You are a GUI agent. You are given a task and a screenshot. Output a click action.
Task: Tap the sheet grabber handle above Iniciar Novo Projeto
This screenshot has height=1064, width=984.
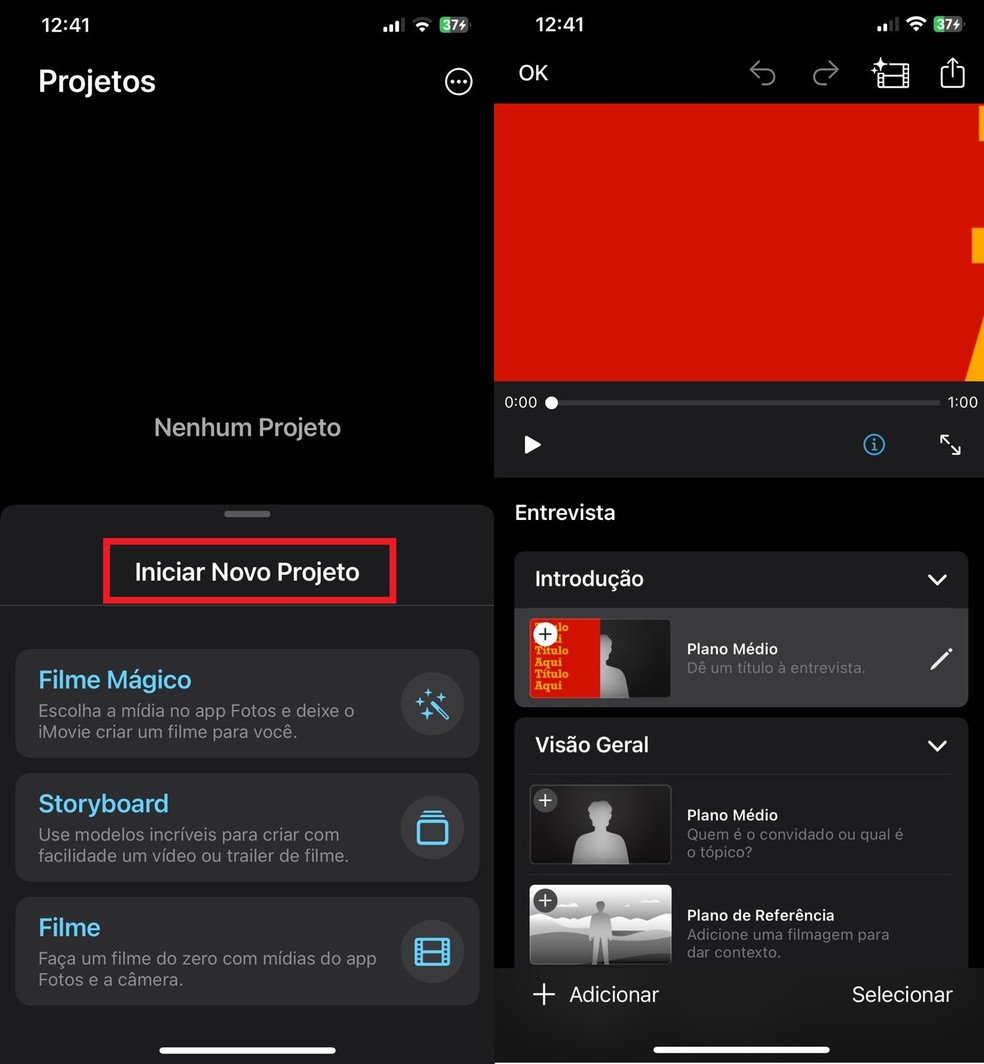(247, 514)
